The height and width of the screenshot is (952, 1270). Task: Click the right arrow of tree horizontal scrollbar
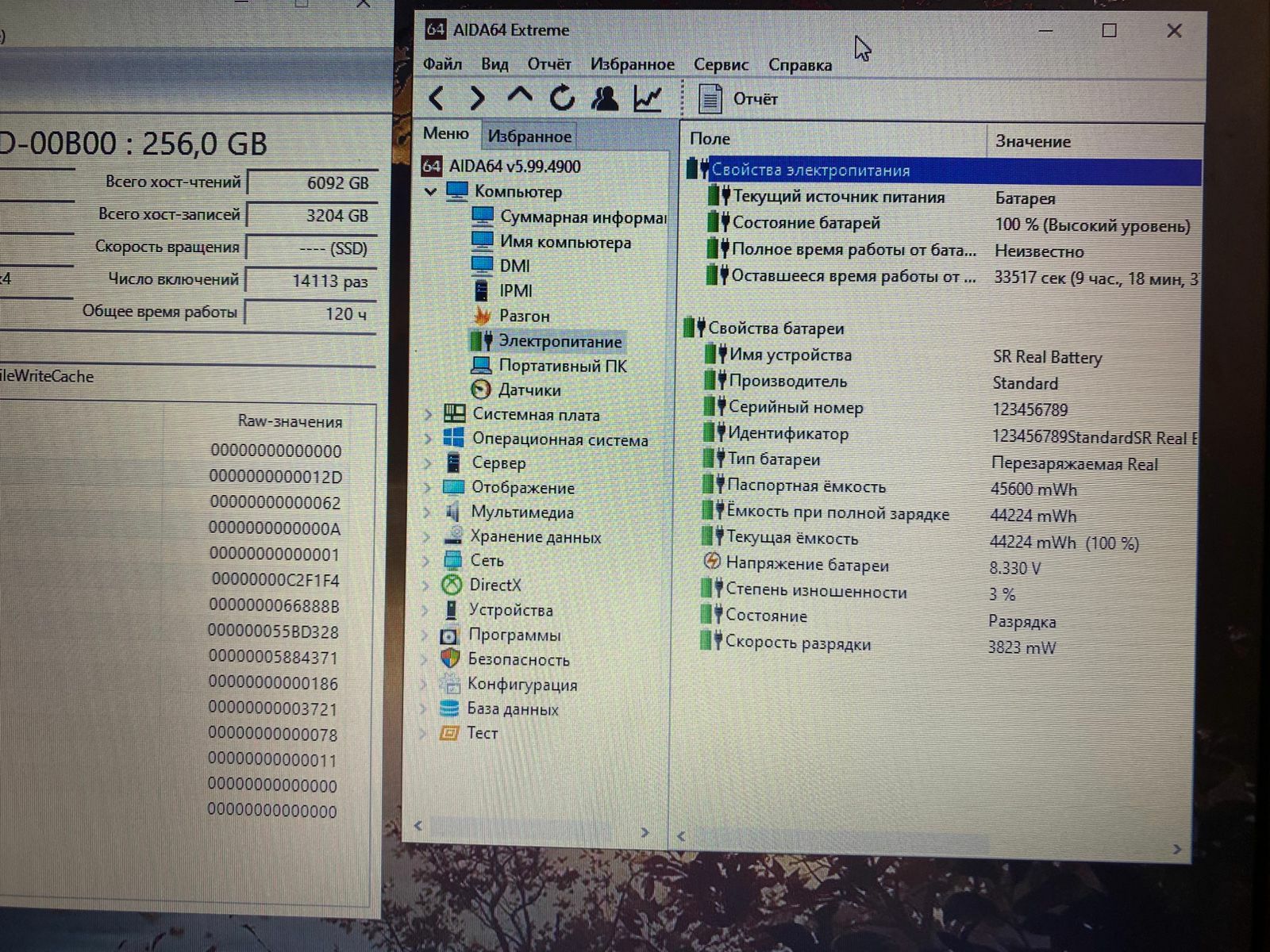(645, 832)
